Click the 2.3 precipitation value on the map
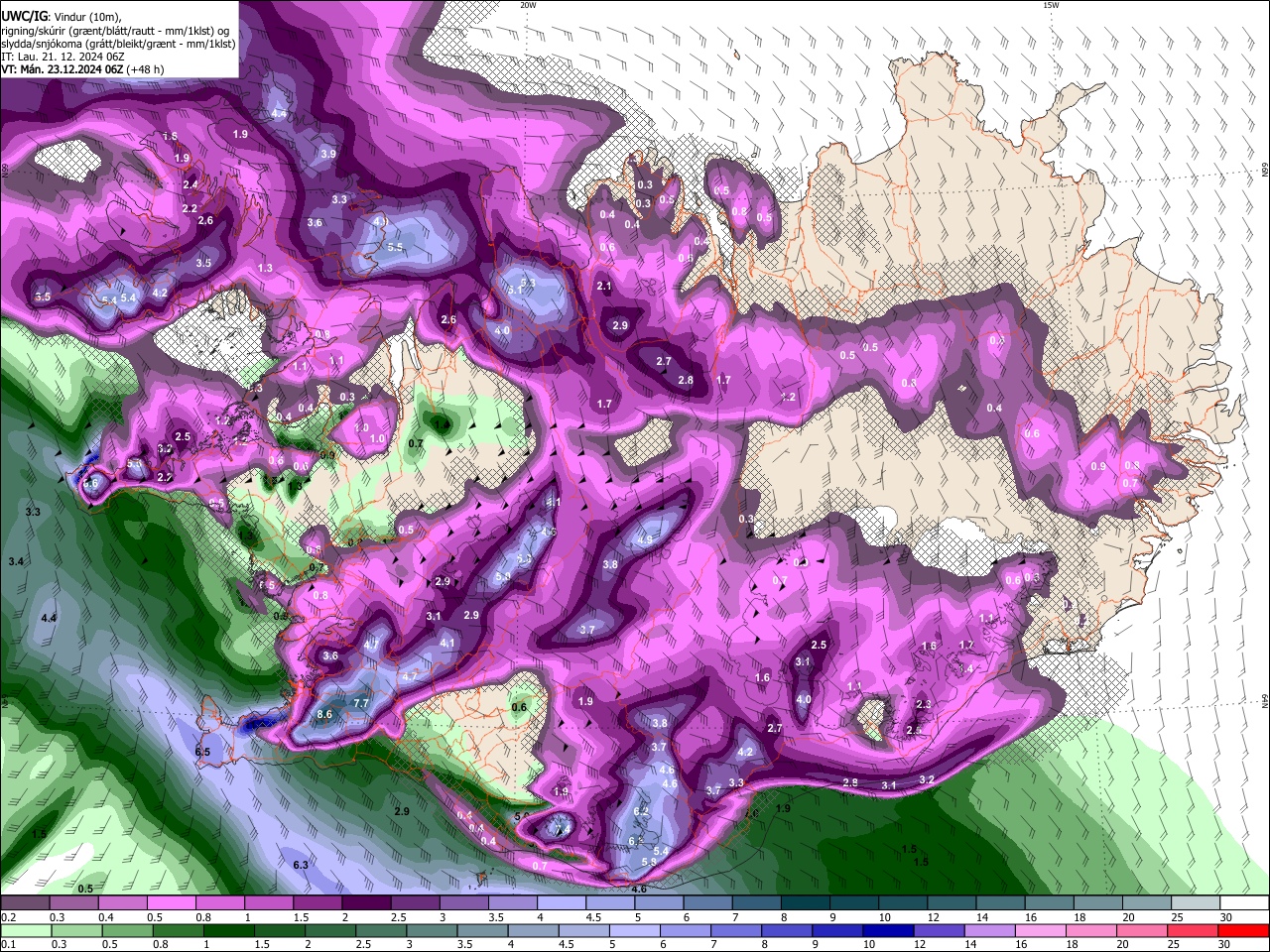1270x952 pixels. tap(924, 704)
